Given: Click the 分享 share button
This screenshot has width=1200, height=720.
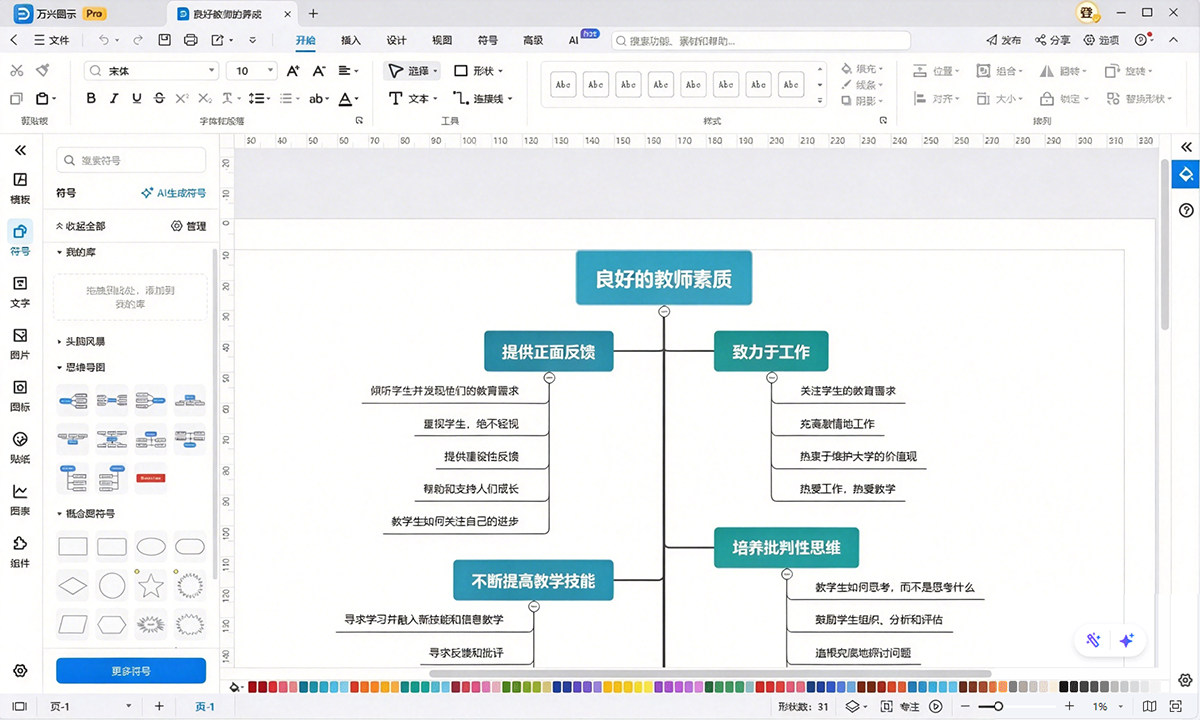Looking at the screenshot, I should (1052, 40).
